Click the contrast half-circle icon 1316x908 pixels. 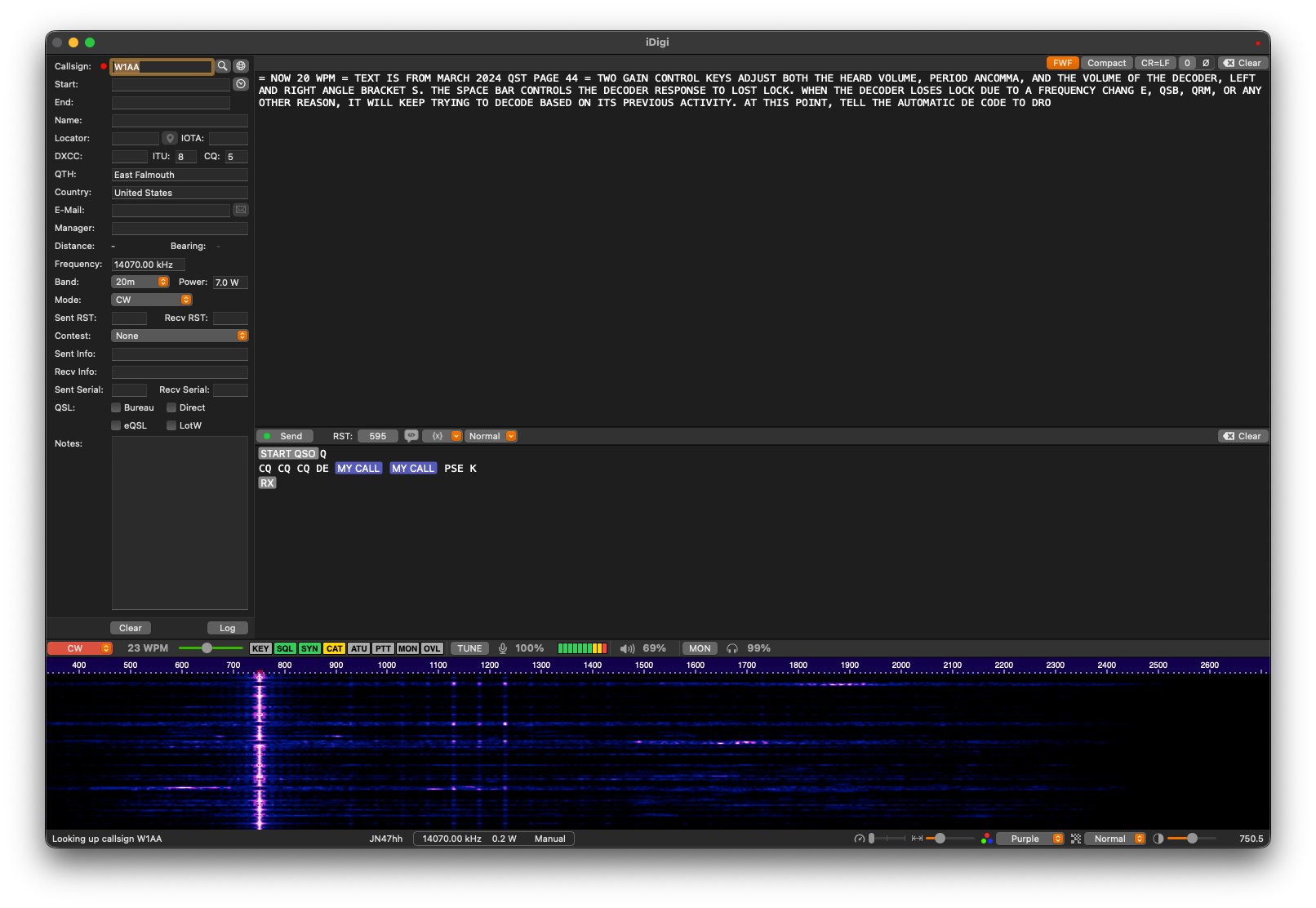1158,839
